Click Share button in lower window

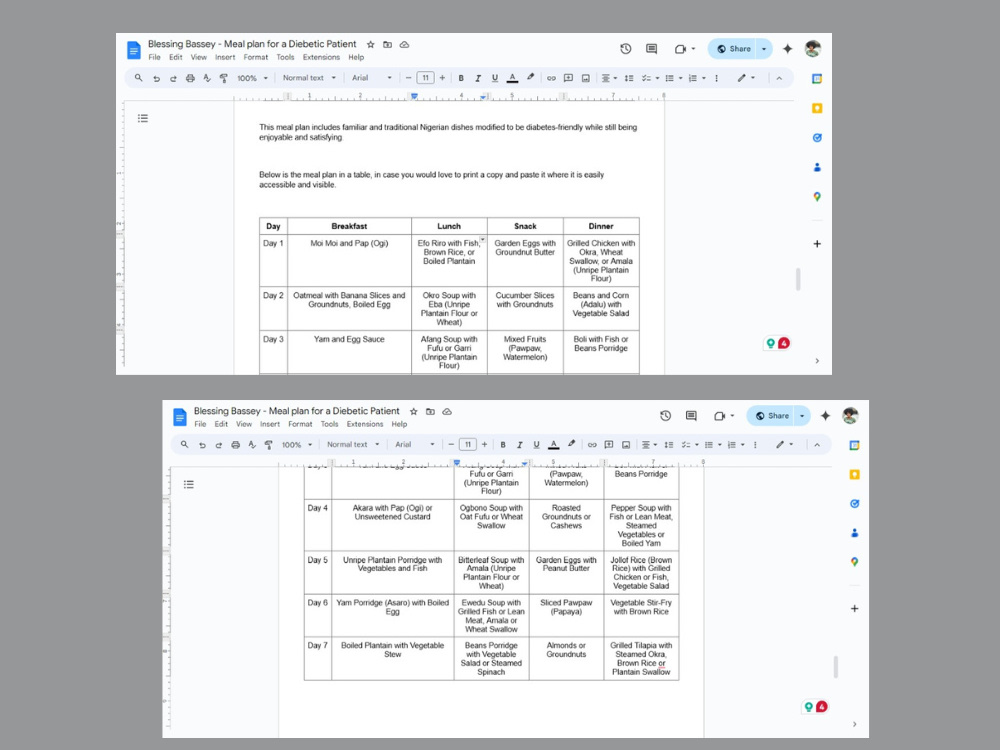coord(771,416)
